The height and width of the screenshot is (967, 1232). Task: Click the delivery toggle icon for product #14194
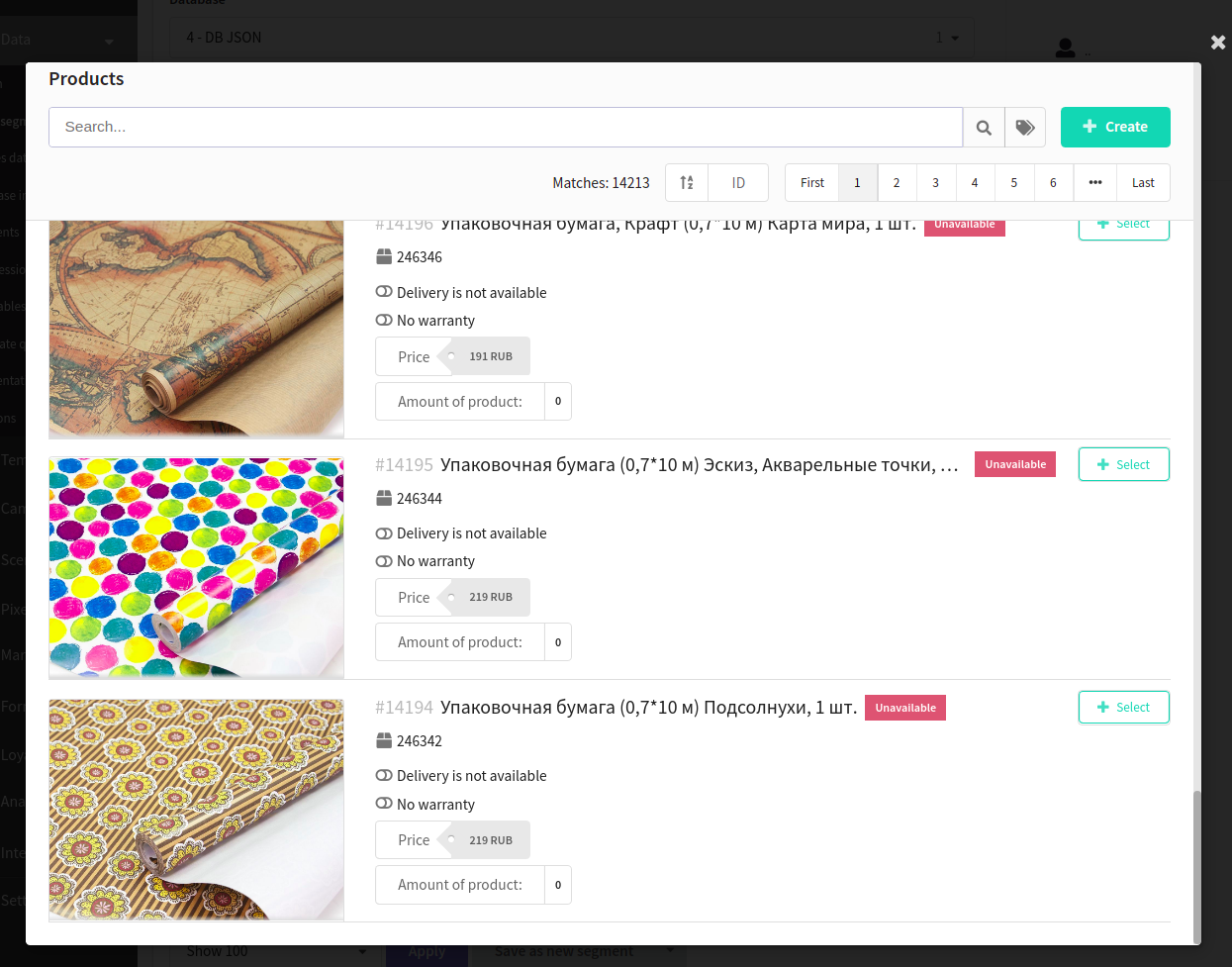click(384, 775)
